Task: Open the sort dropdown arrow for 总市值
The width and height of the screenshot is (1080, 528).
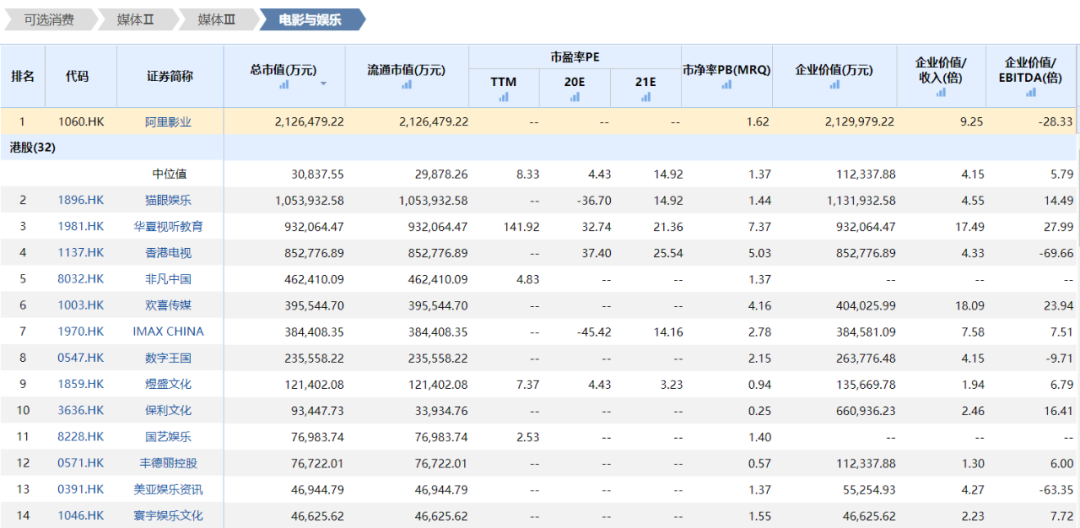Action: (x=323, y=85)
